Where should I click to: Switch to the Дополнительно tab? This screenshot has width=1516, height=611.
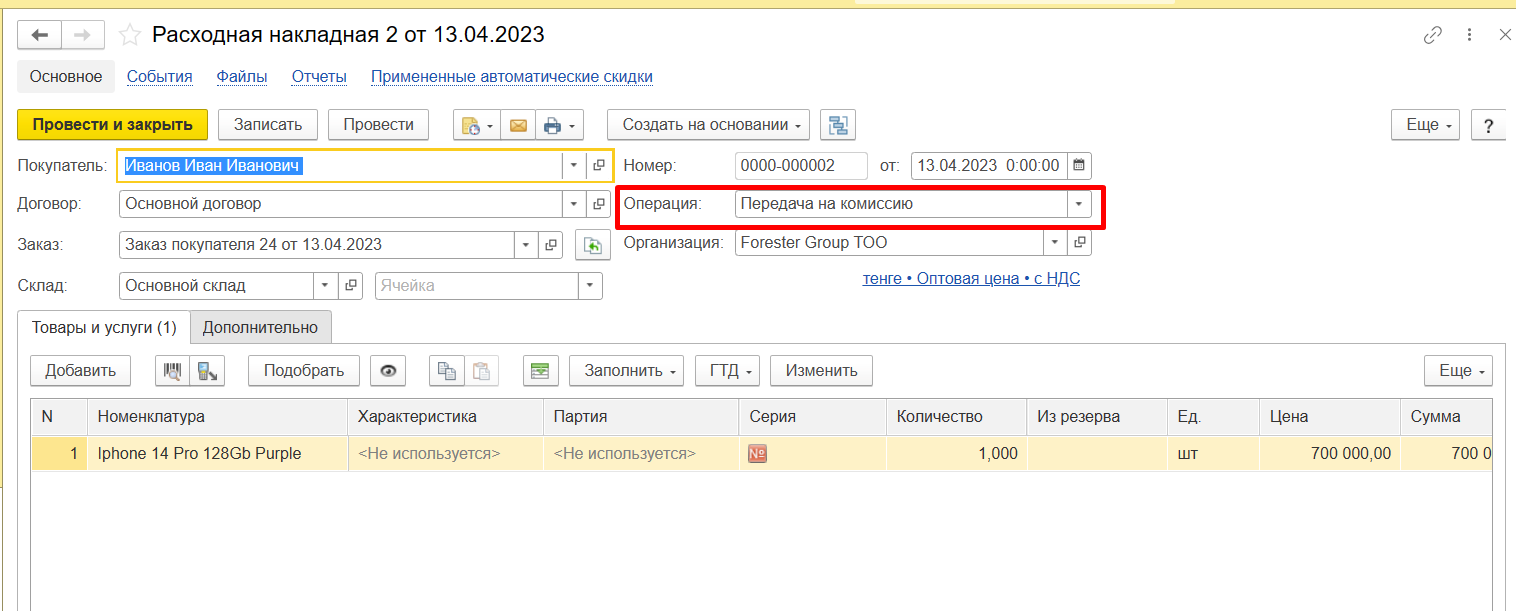click(260, 327)
